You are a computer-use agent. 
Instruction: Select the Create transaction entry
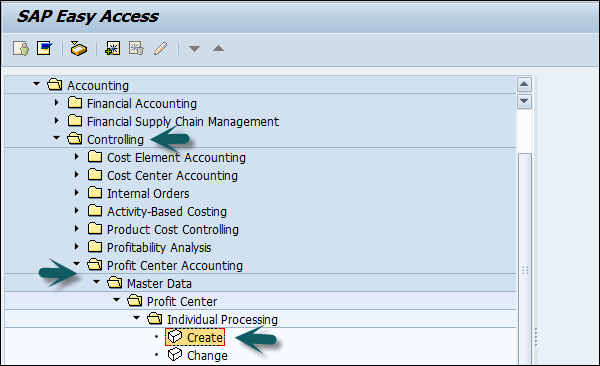click(195, 337)
